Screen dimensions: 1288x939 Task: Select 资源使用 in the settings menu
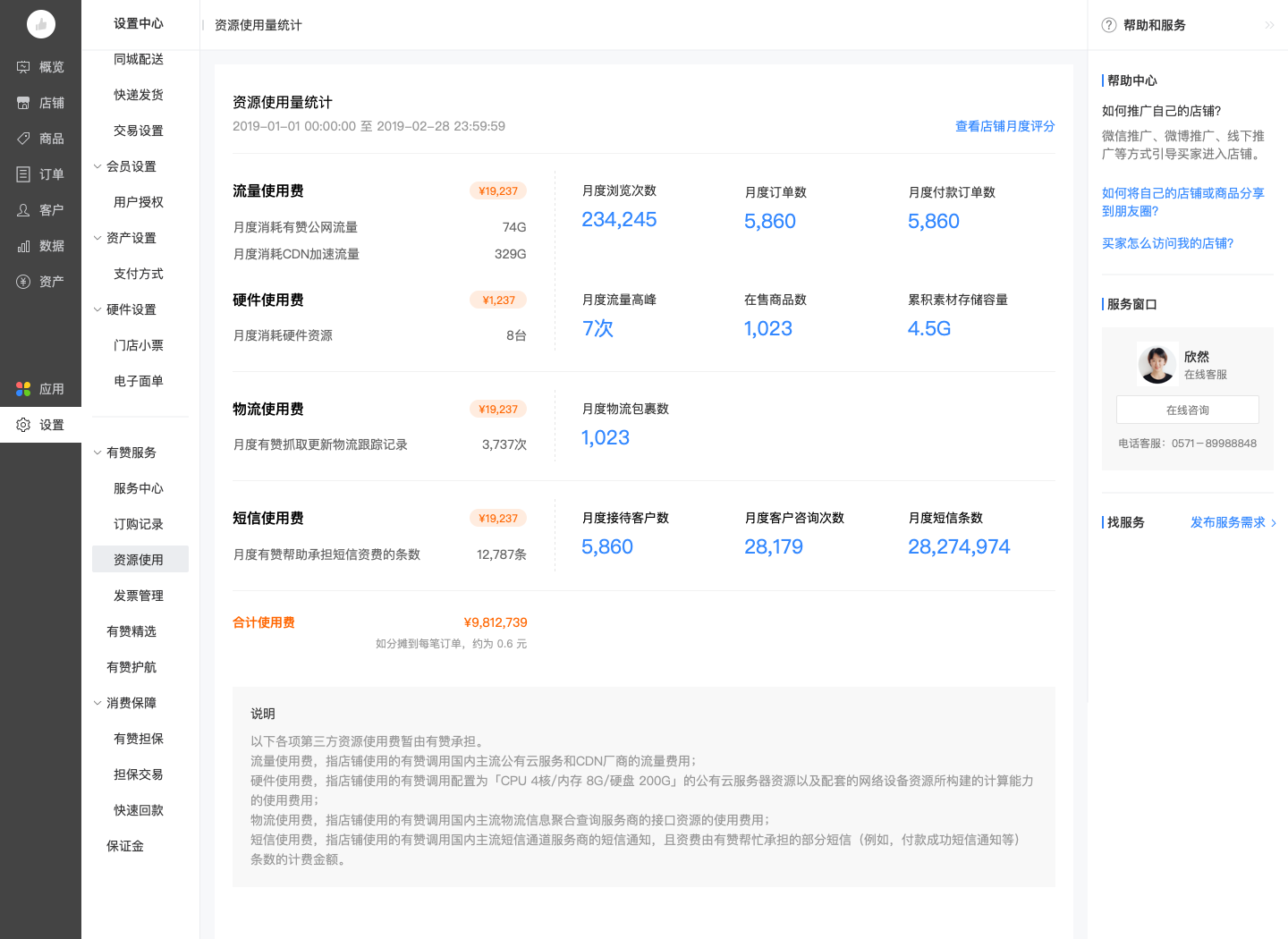click(140, 560)
